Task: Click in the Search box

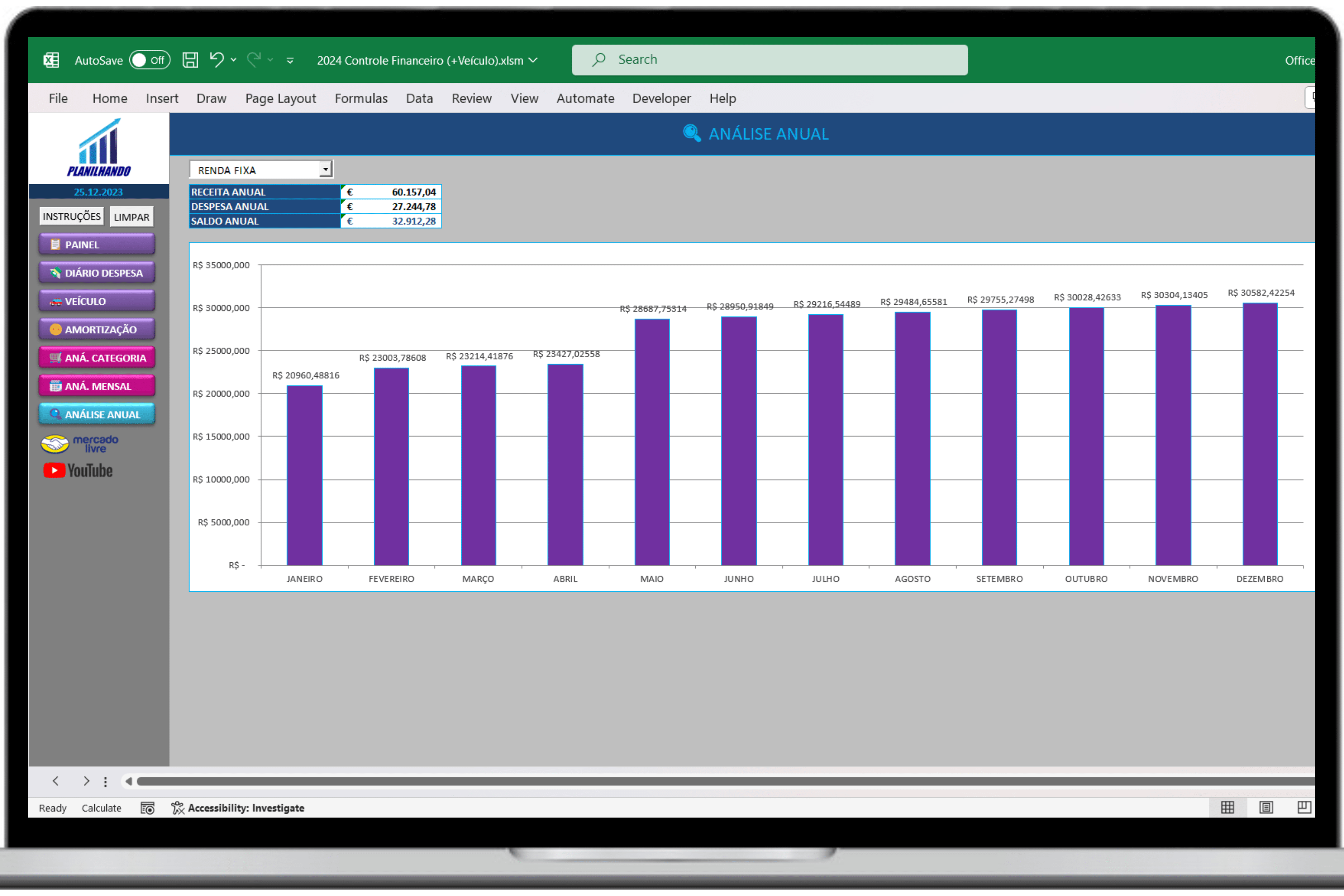Action: coord(770,60)
